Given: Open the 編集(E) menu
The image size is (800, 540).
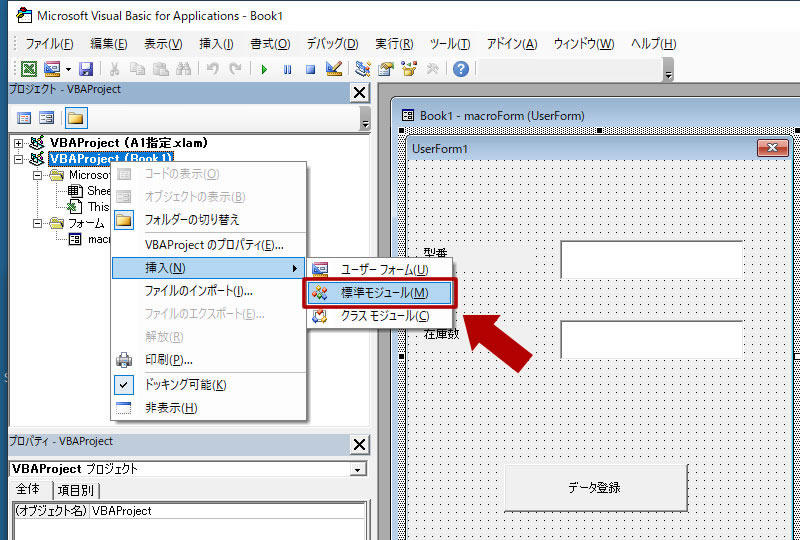Looking at the screenshot, I should pyautogui.click(x=109, y=44).
